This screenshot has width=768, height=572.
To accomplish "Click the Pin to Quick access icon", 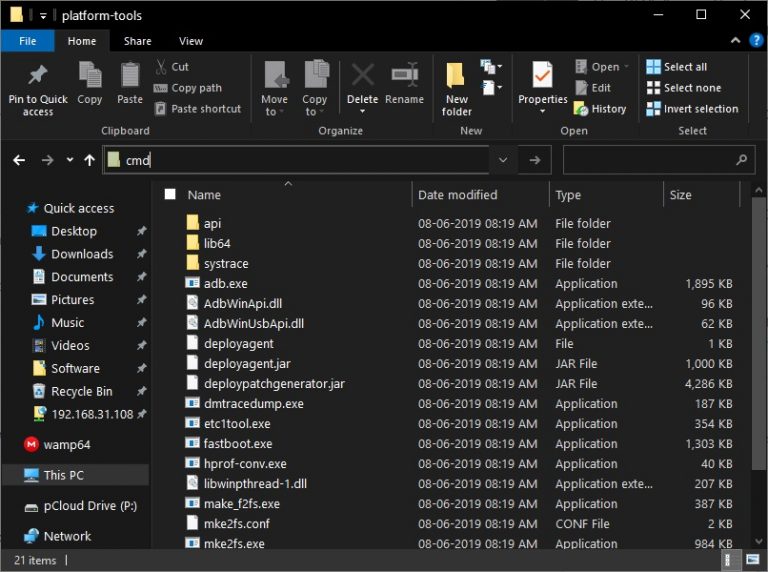I will 38,77.
